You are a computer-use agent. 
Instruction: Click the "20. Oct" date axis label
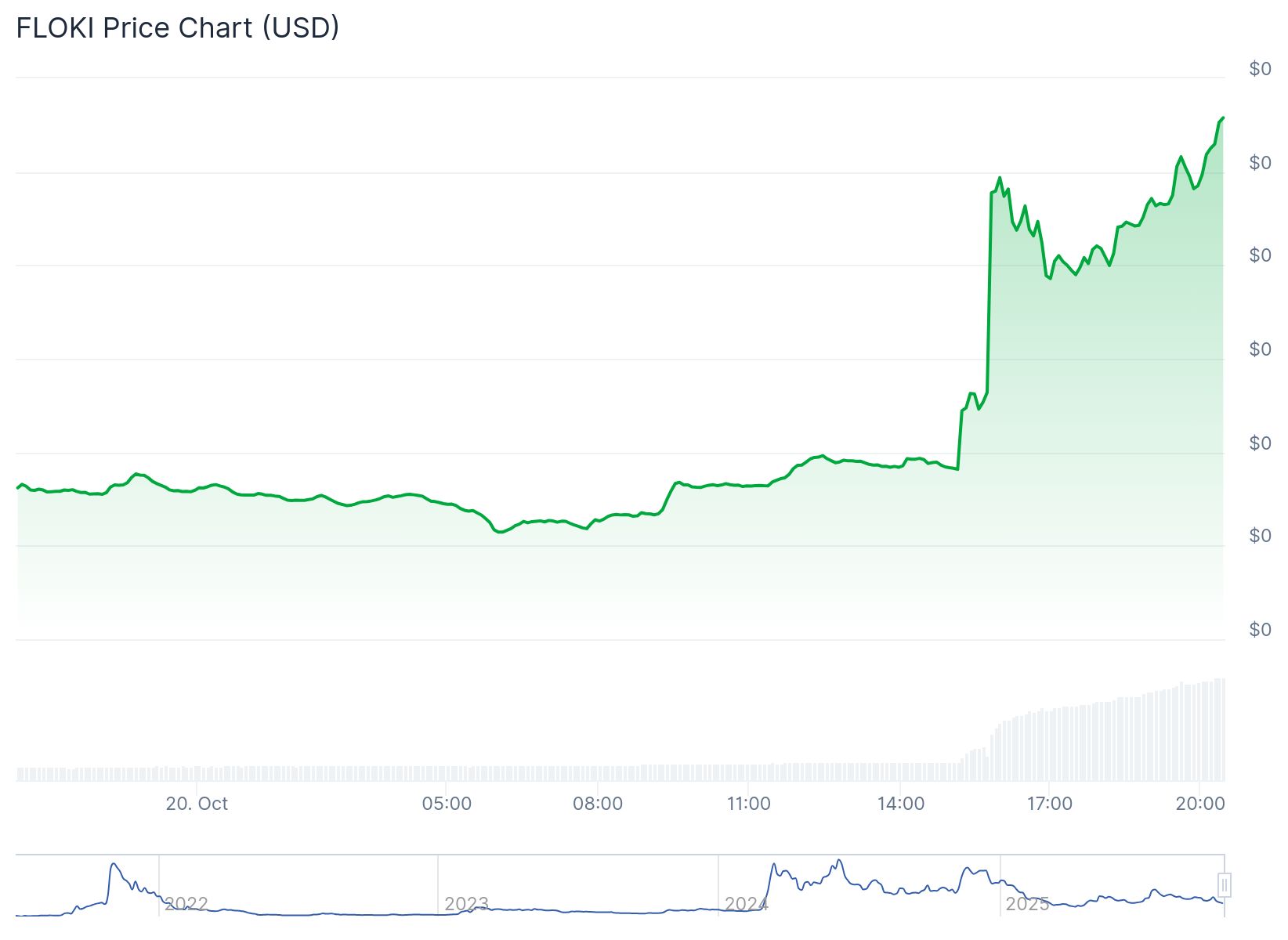[197, 804]
